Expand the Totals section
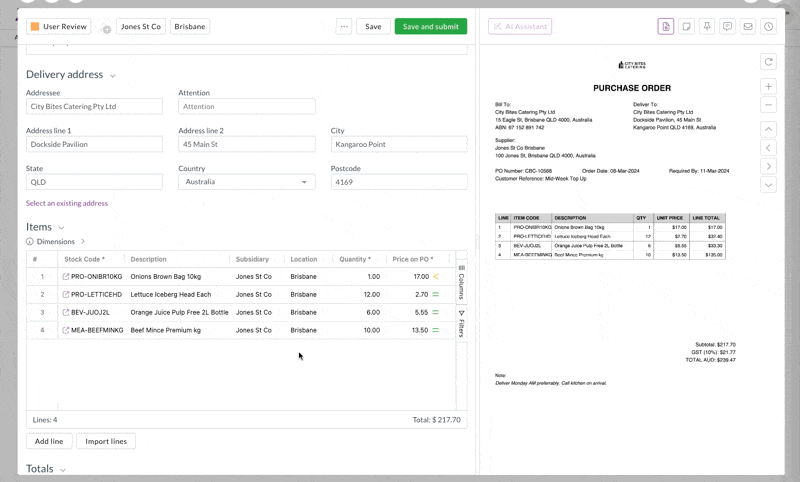This screenshot has width=800, height=482. tap(63, 470)
